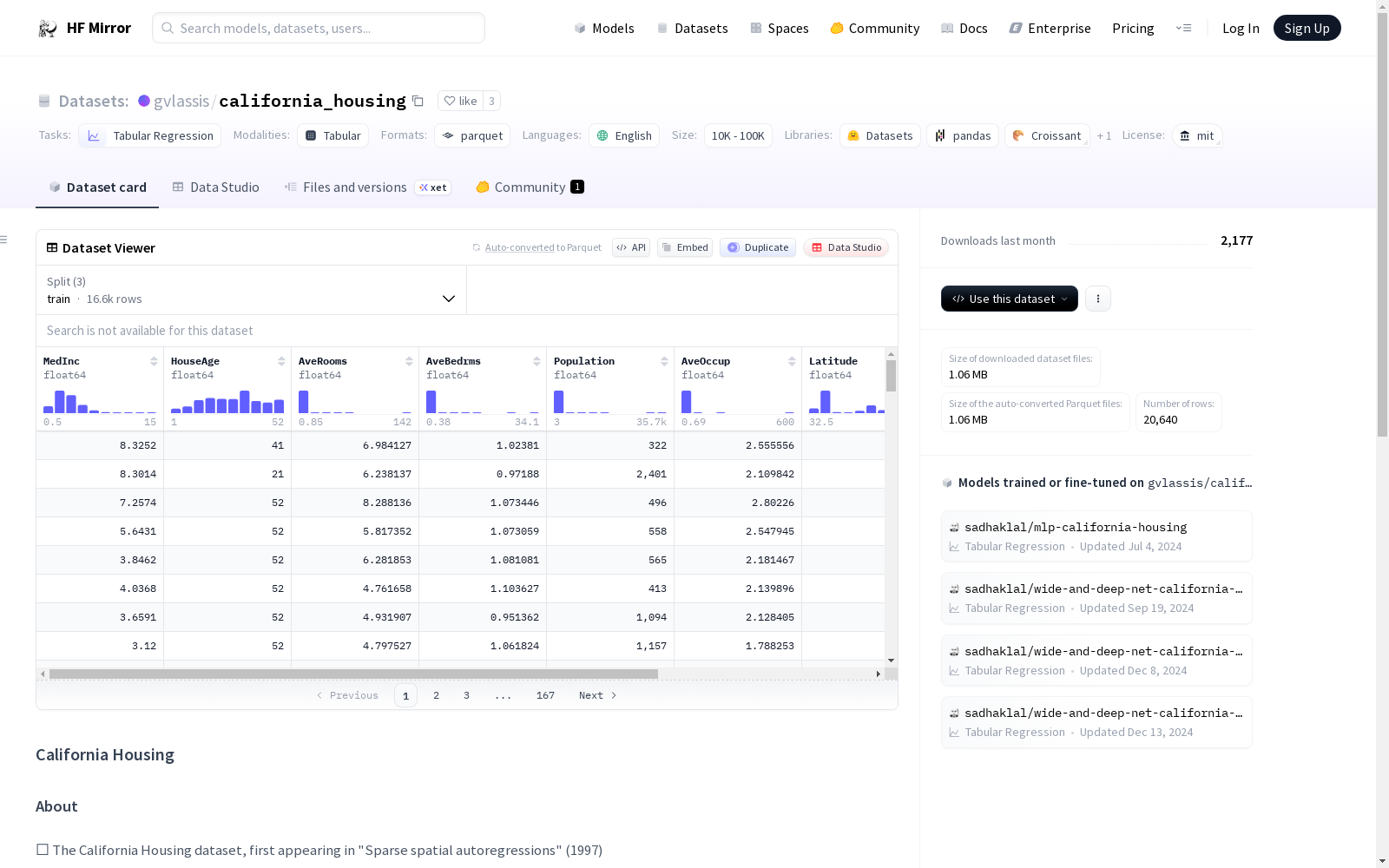The image size is (1389, 868).
Task: Open the Dataset card tab
Action: click(x=97, y=187)
